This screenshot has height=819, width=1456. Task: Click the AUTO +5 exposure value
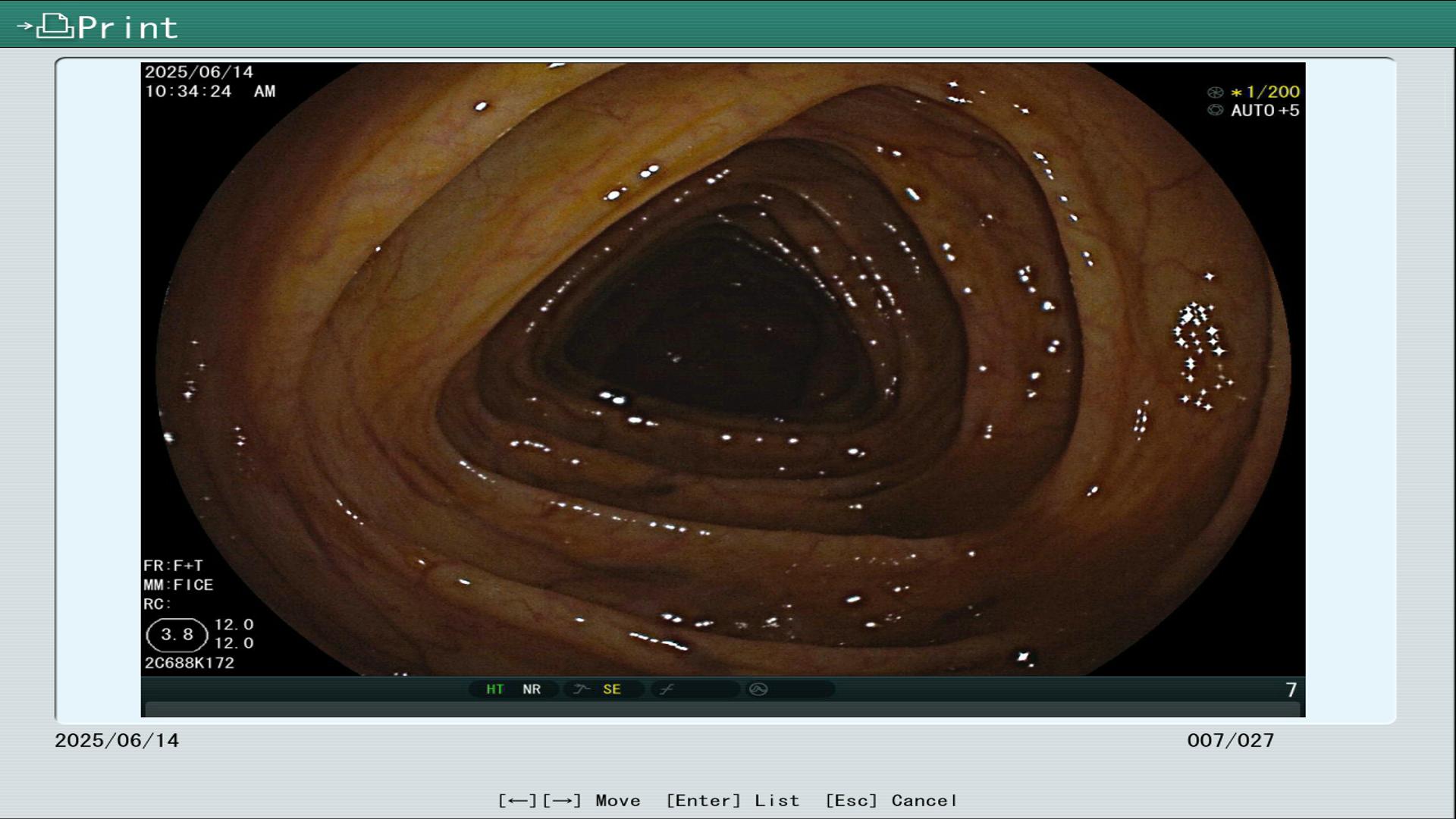pos(1265,111)
